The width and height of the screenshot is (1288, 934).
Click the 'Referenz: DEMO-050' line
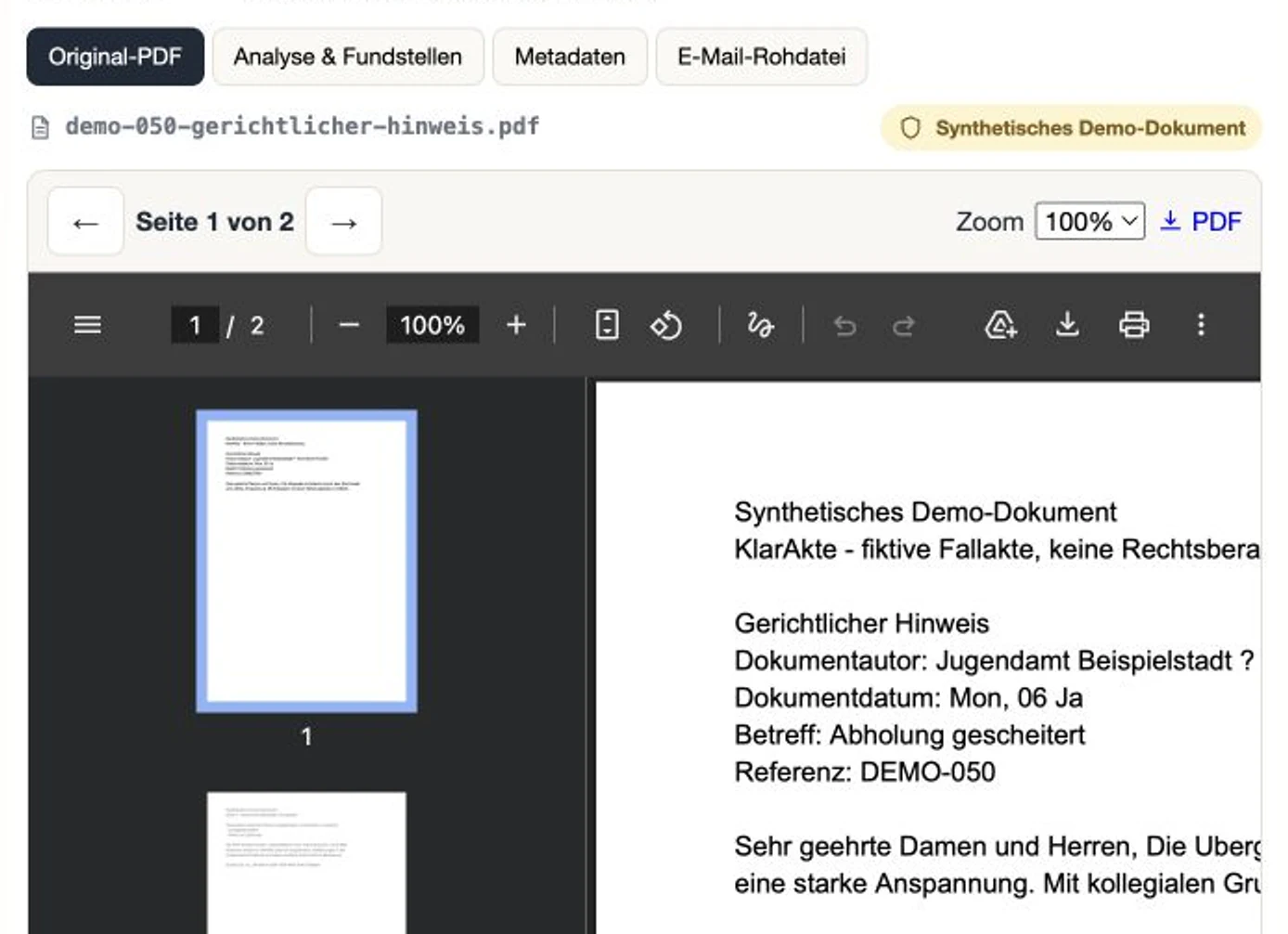click(x=865, y=772)
